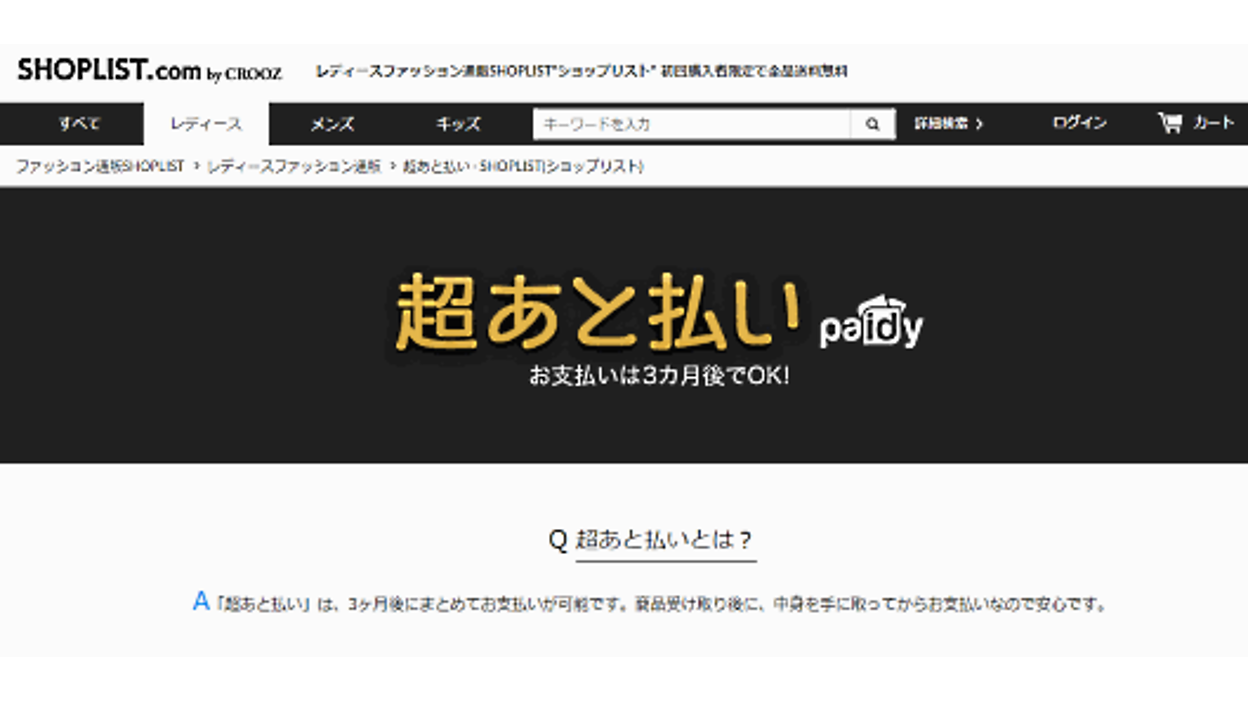This screenshot has width=1248, height=702.
Task: Click the header tagline about 初回購入者限定
Action: (x=581, y=72)
